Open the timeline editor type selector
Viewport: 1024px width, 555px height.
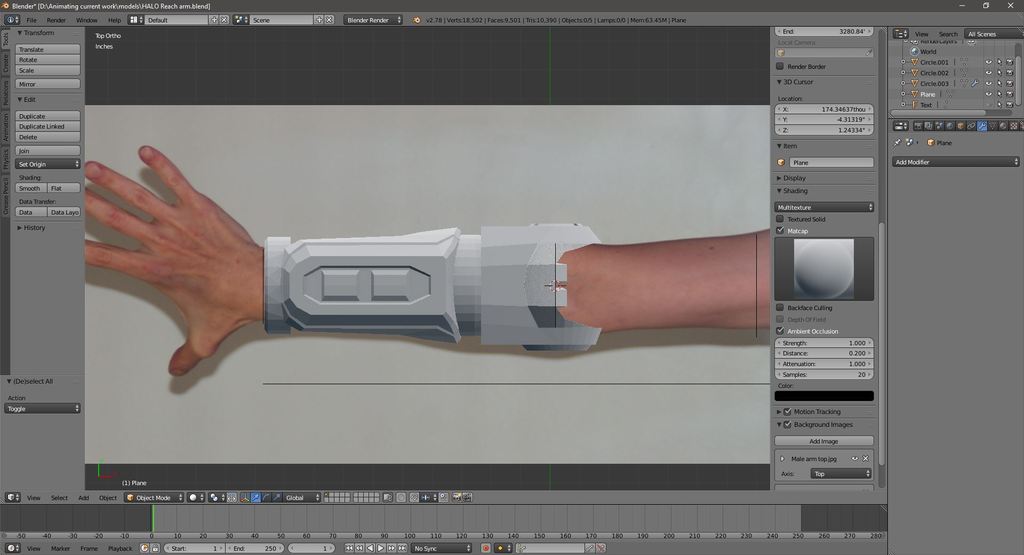coord(12,548)
